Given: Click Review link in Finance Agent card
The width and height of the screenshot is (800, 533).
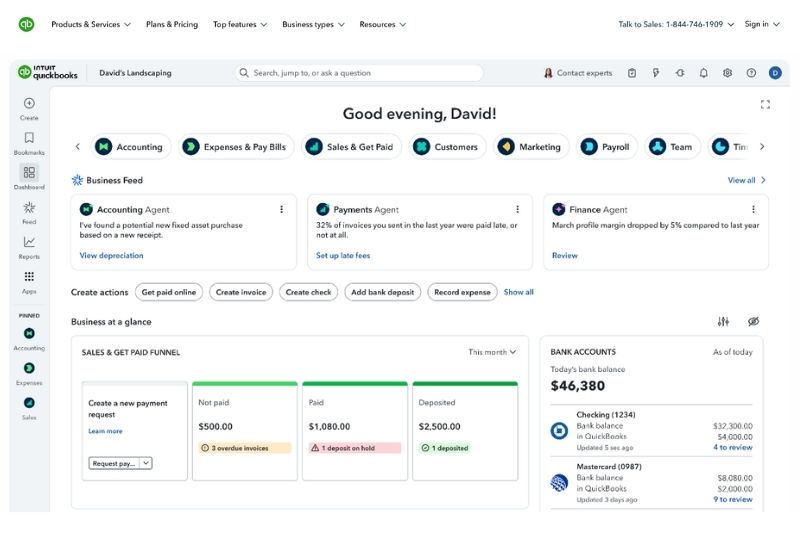Looking at the screenshot, I should coord(565,256).
